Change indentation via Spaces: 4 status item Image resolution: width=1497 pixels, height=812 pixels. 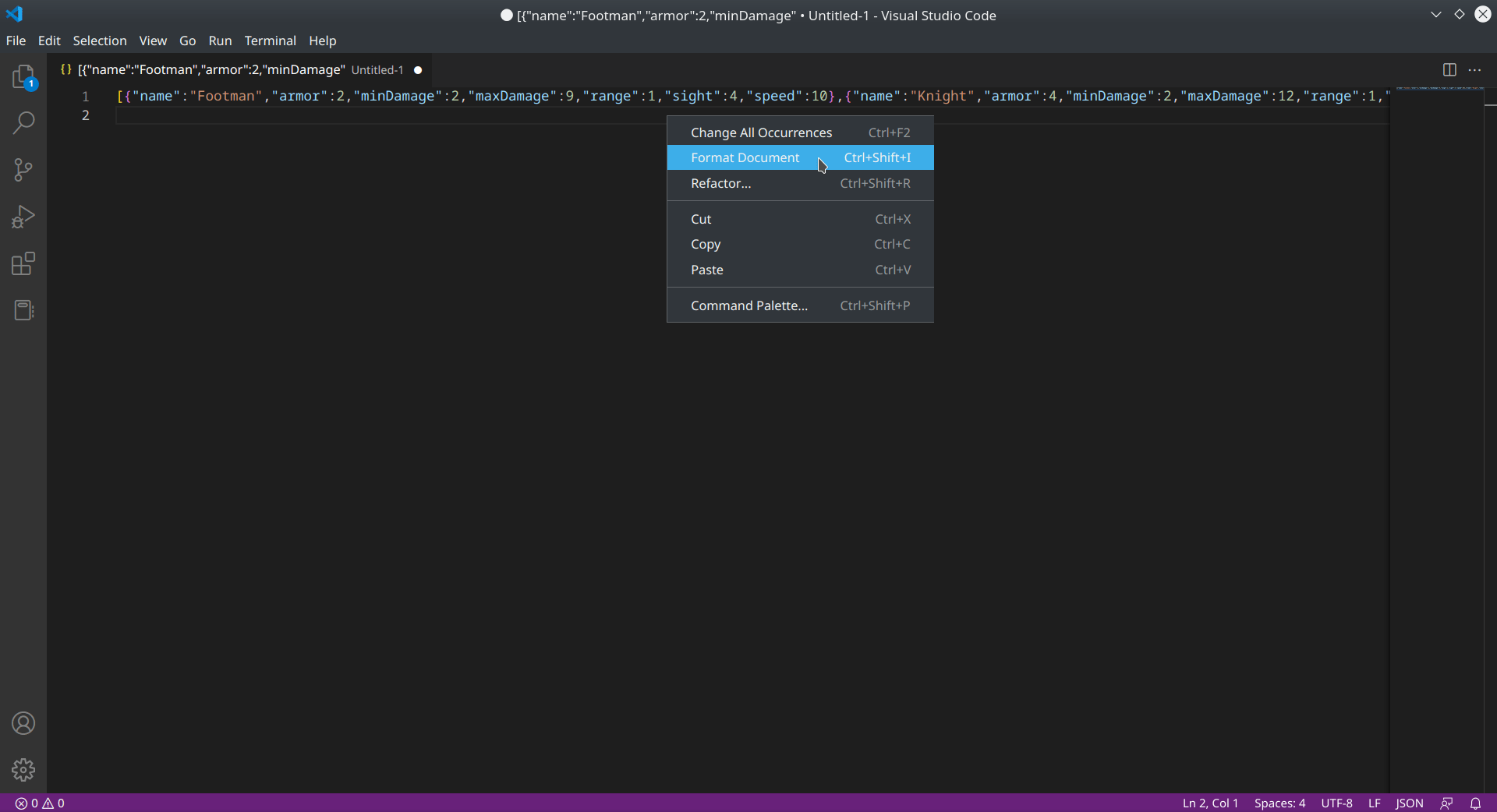1281,803
